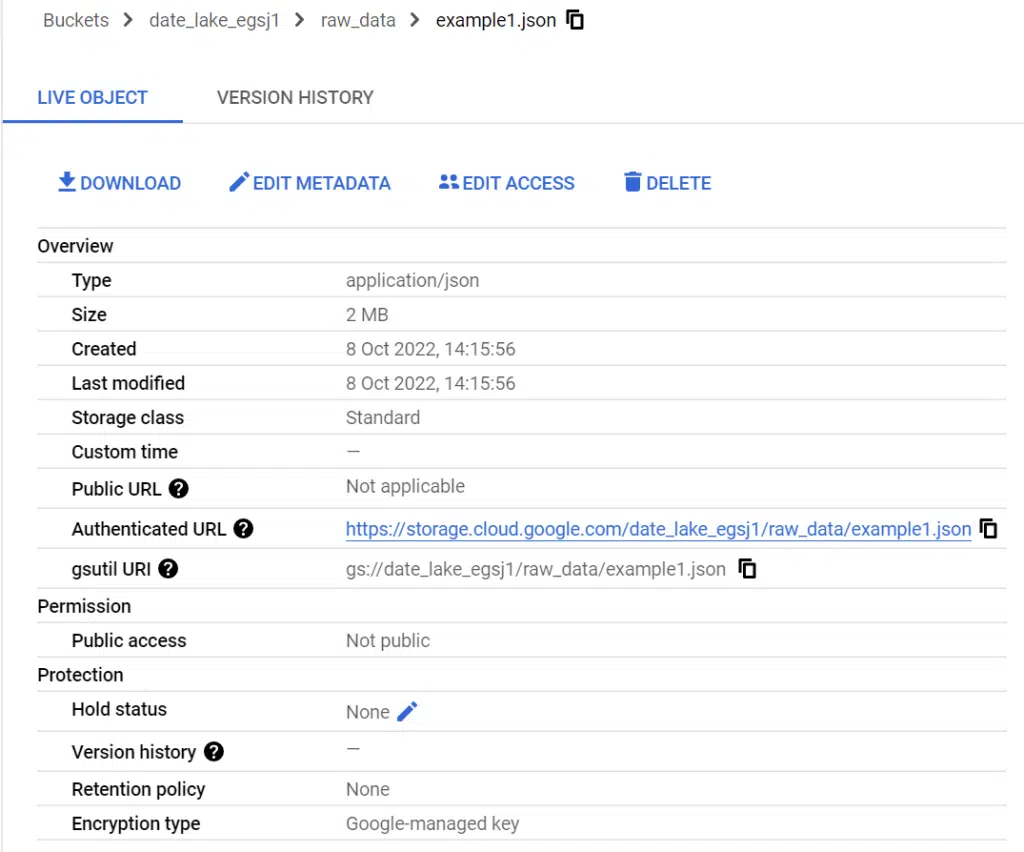Viewport: 1024px width, 852px height.
Task: Open Edit Access settings
Action: [506, 183]
